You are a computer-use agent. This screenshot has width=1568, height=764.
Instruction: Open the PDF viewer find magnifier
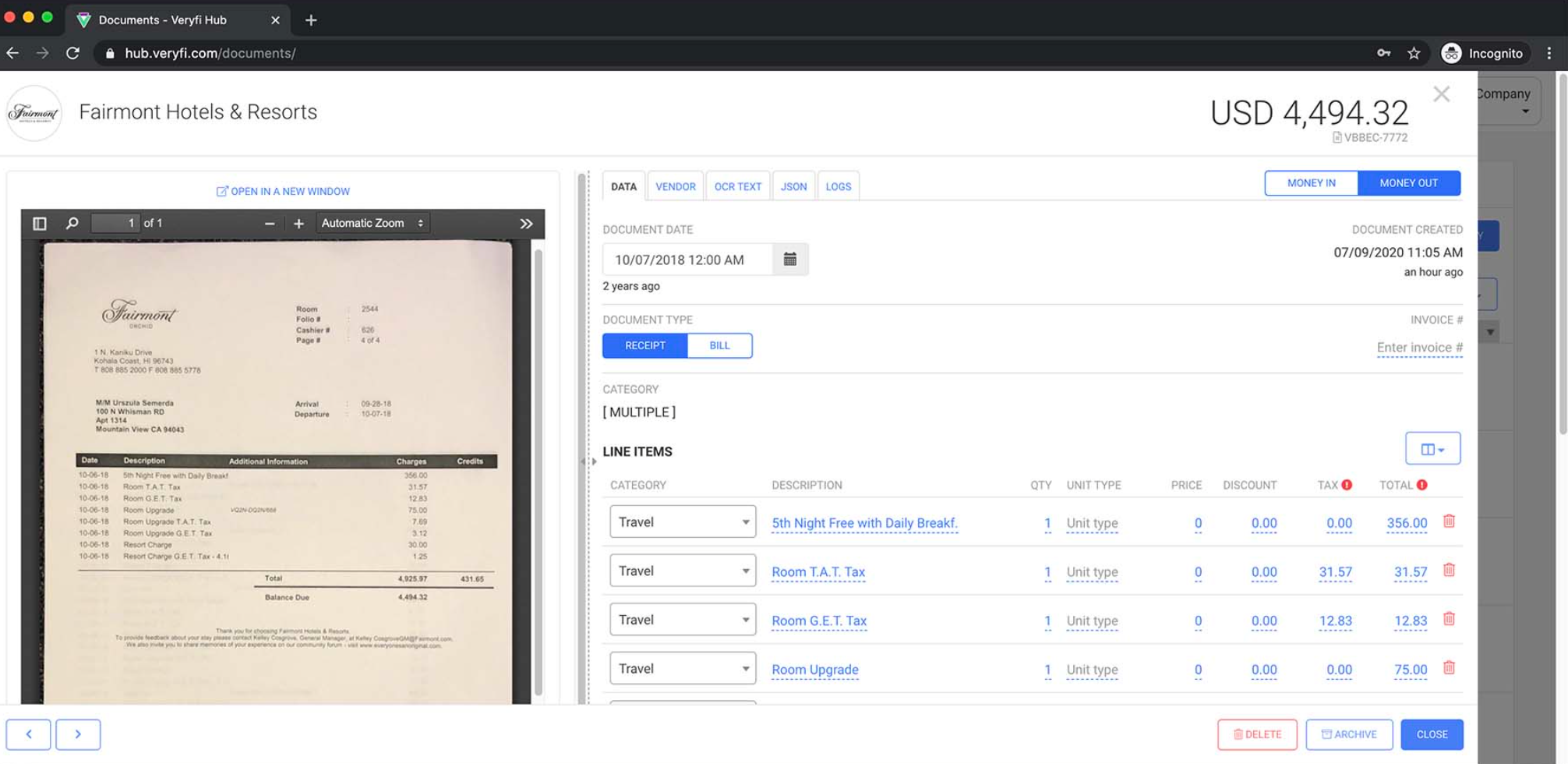click(72, 224)
